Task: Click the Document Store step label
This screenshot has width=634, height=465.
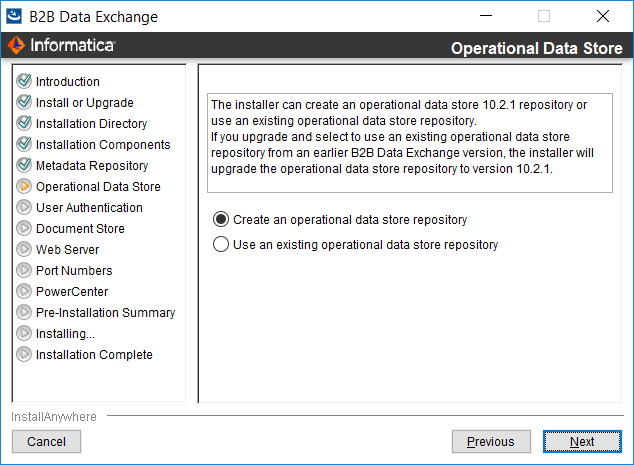Action: [x=80, y=228]
